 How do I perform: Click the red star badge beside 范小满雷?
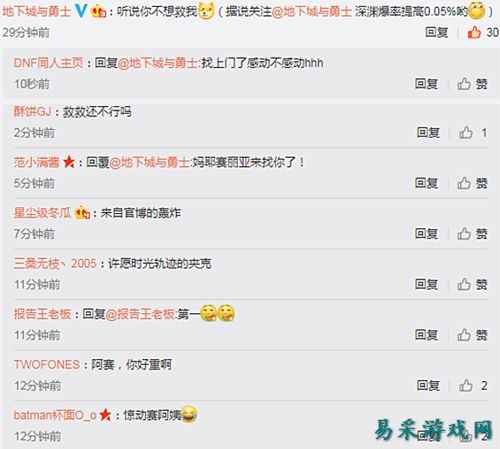point(69,162)
